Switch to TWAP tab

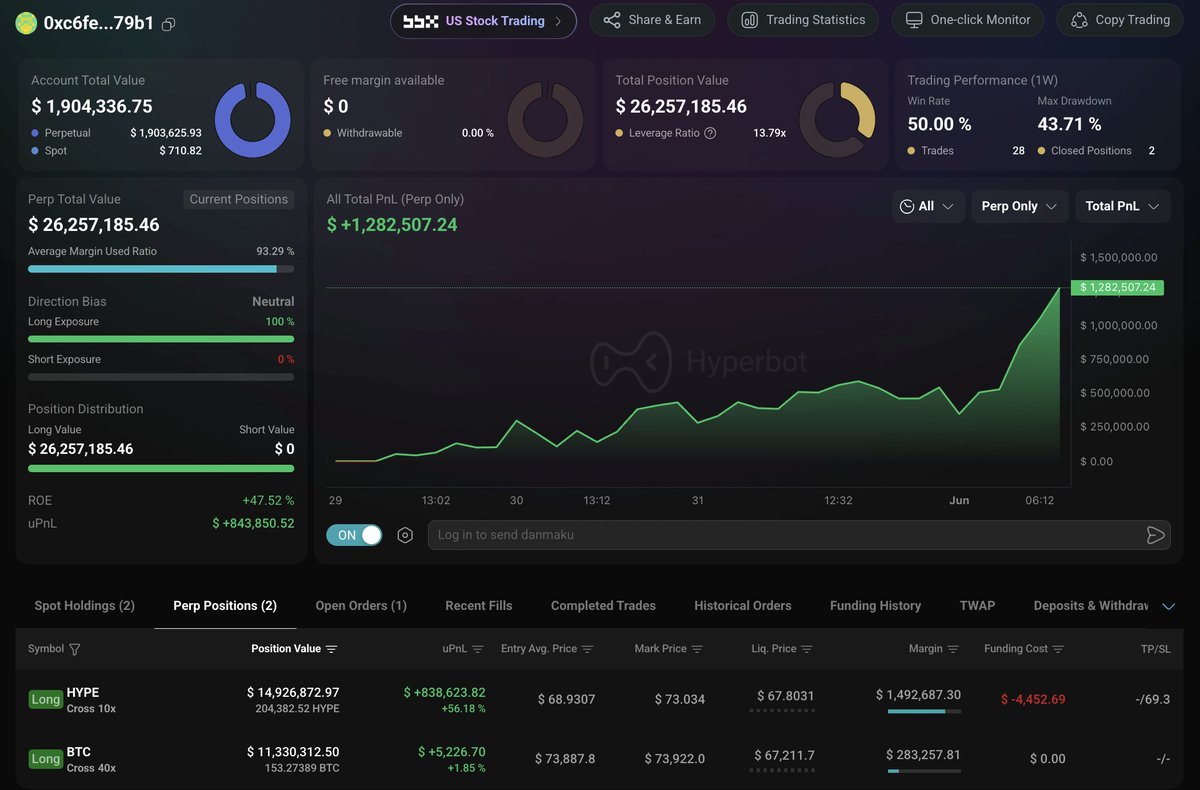[x=977, y=605]
